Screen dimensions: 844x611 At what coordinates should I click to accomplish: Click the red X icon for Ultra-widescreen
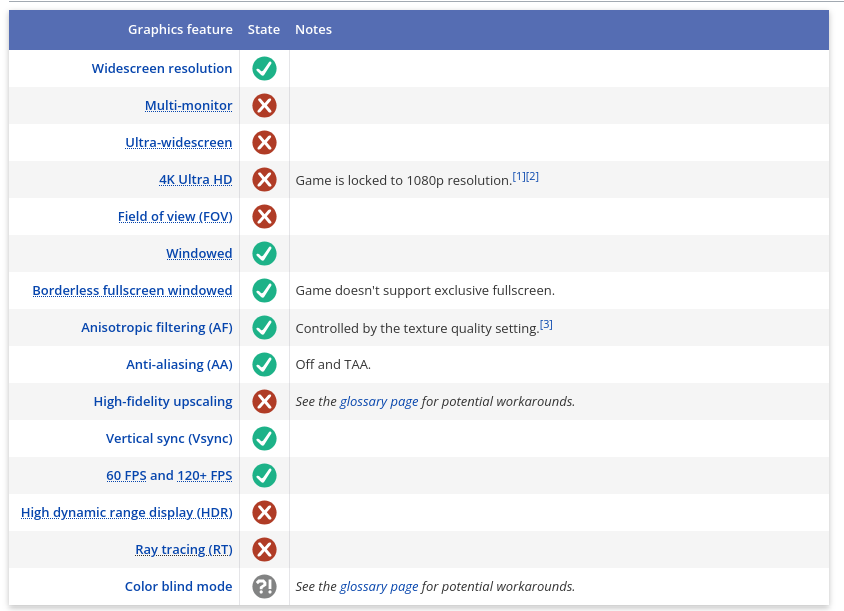tap(264, 143)
